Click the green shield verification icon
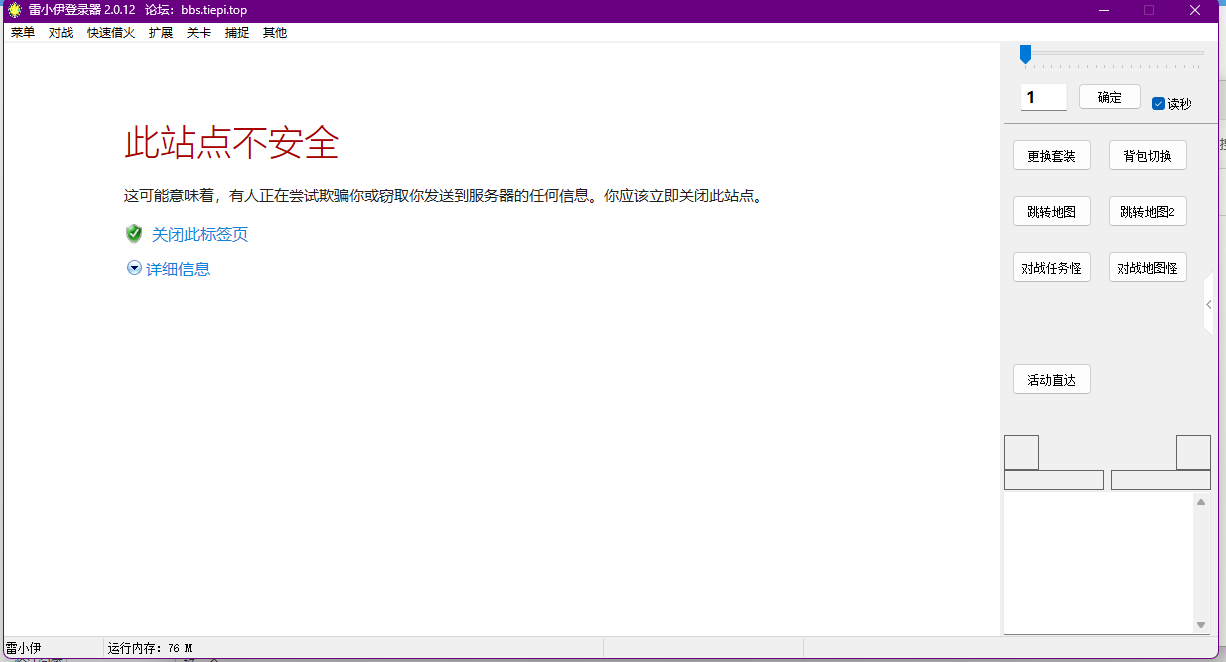Viewport: 1226px width, 662px height. (x=134, y=234)
